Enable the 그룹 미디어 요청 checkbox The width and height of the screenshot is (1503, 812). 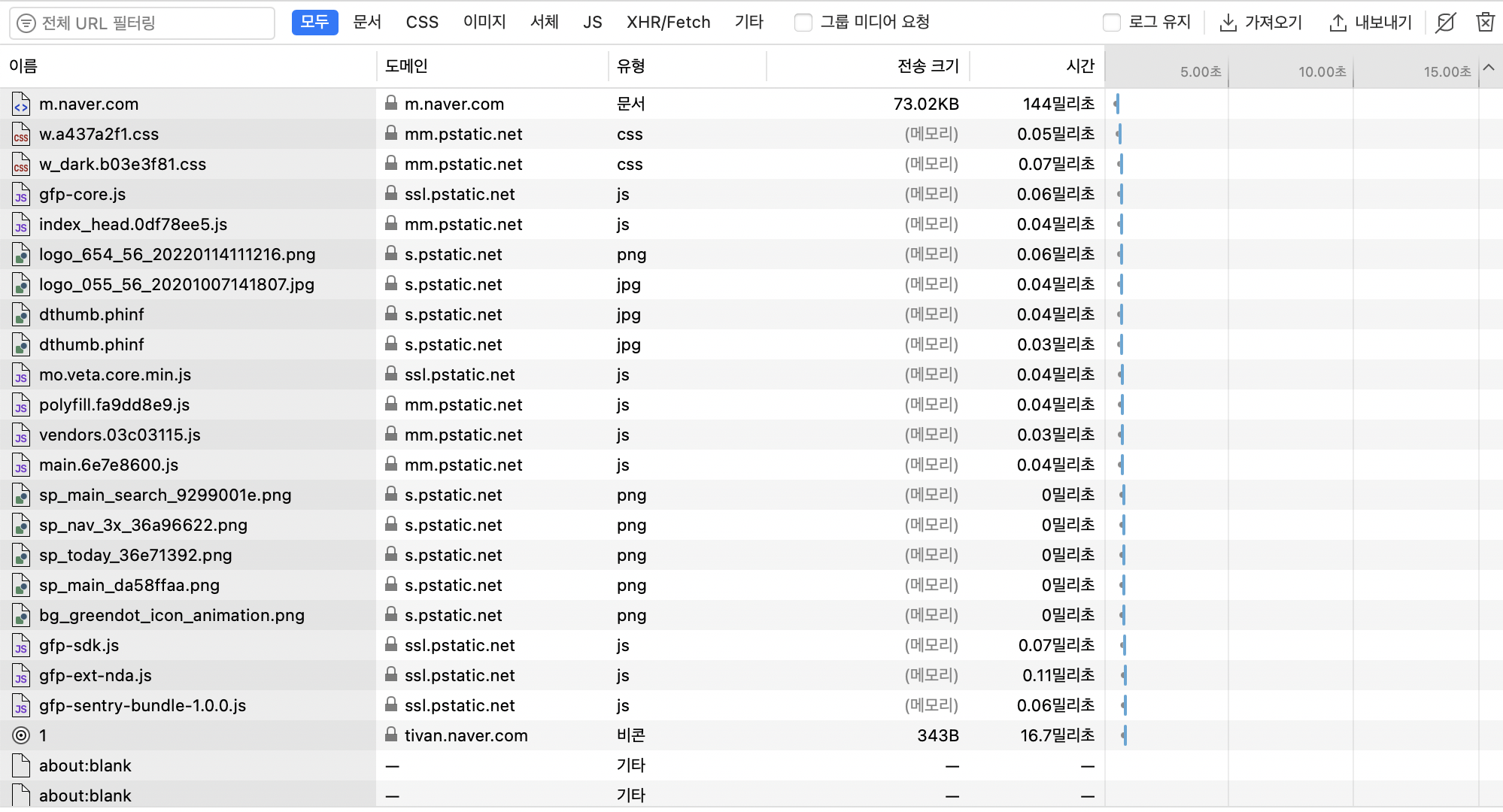click(803, 23)
